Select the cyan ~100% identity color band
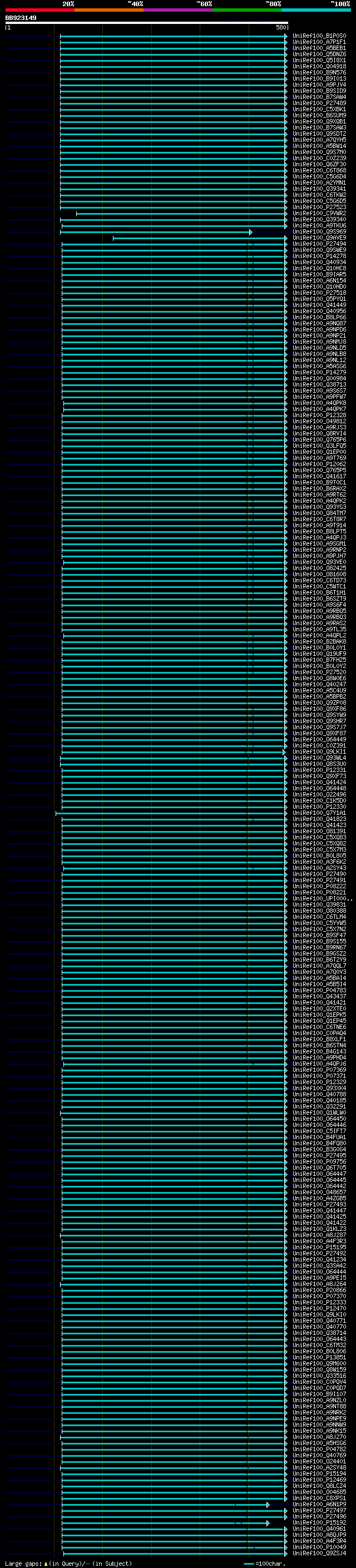This screenshot has height=1568, width=356. pos(316,11)
